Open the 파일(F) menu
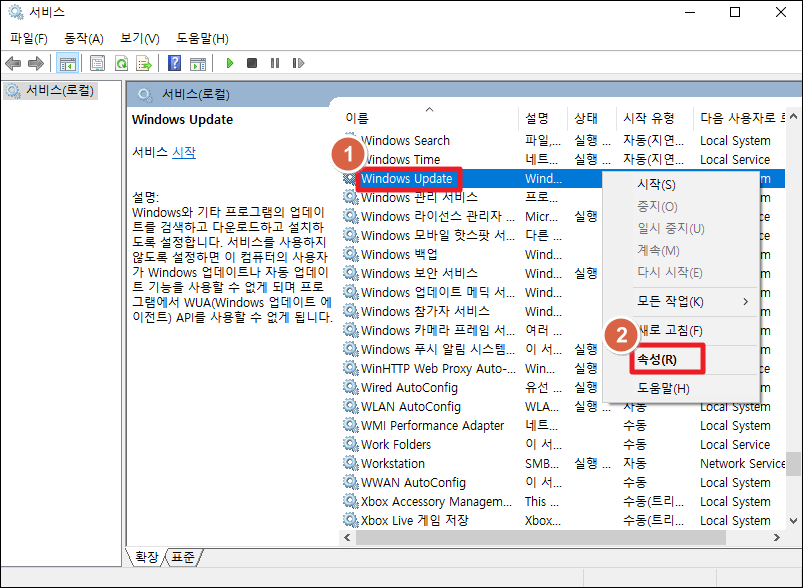Image resolution: width=803 pixels, height=588 pixels. [x=29, y=38]
